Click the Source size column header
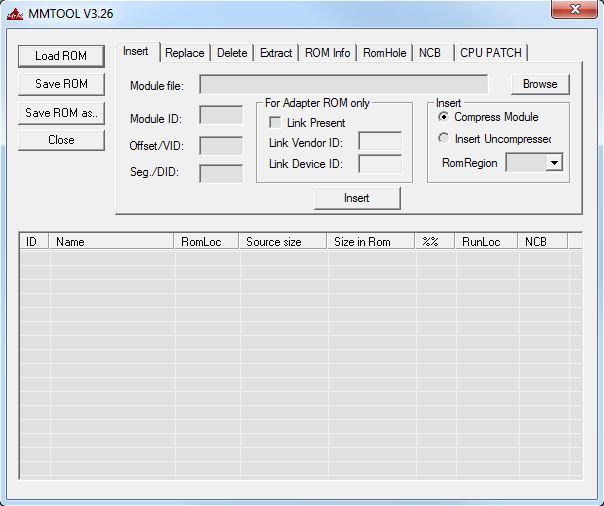604x506 pixels. (283, 241)
